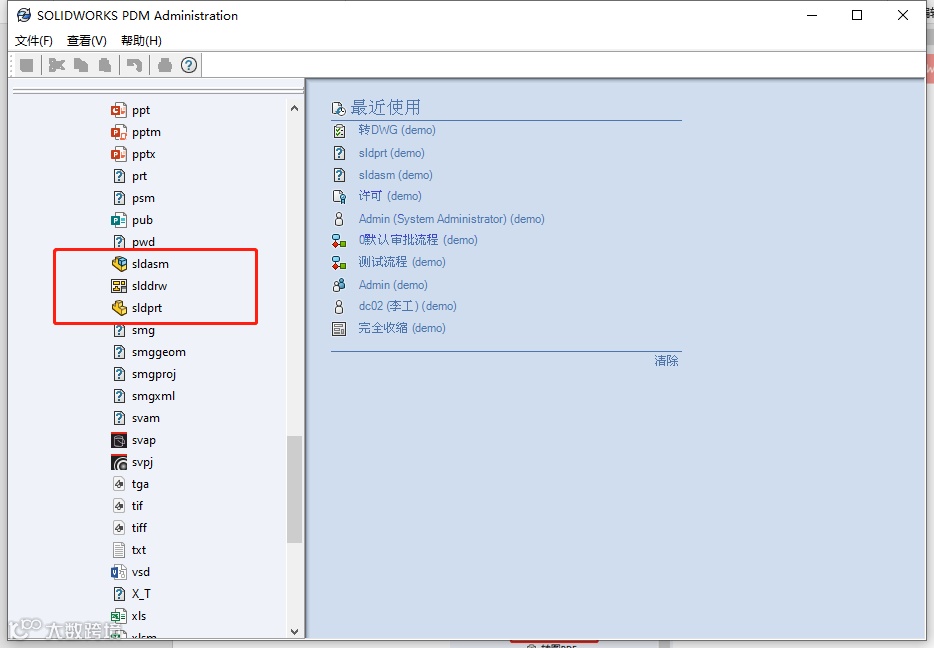
Task: Click 清除 to clear recent list
Action: (x=666, y=361)
